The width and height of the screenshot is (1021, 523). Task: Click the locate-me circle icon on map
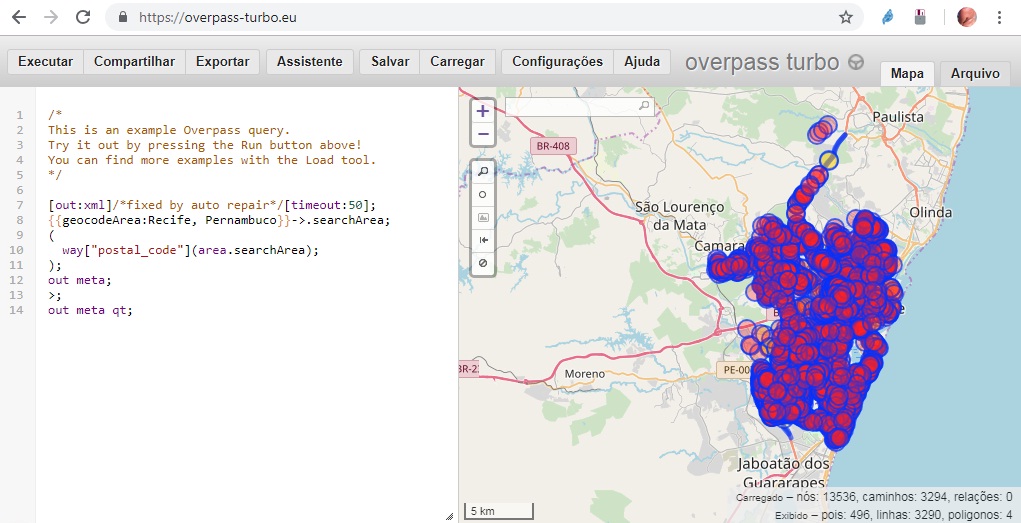point(483,195)
